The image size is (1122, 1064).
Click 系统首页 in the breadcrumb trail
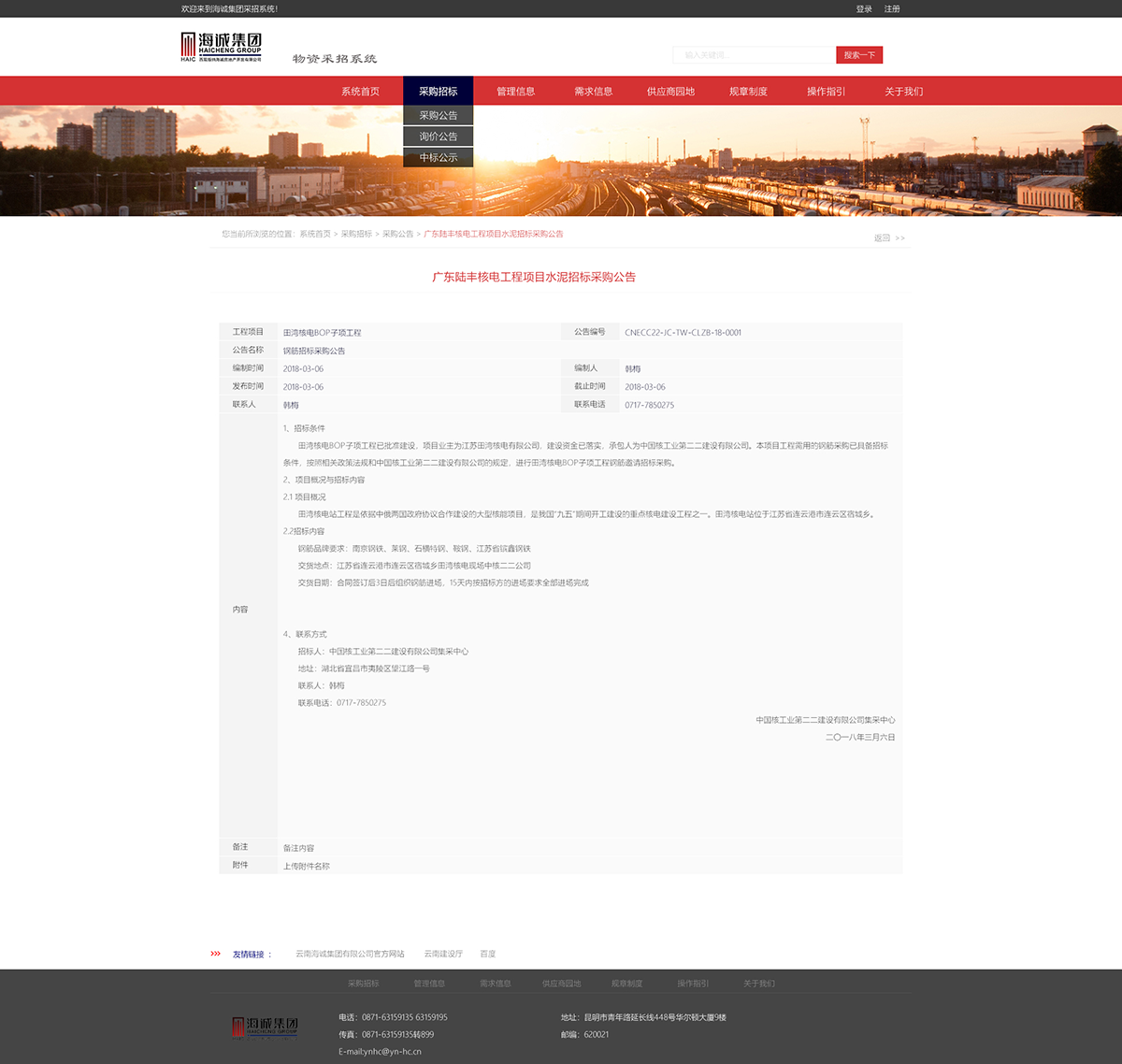315,234
